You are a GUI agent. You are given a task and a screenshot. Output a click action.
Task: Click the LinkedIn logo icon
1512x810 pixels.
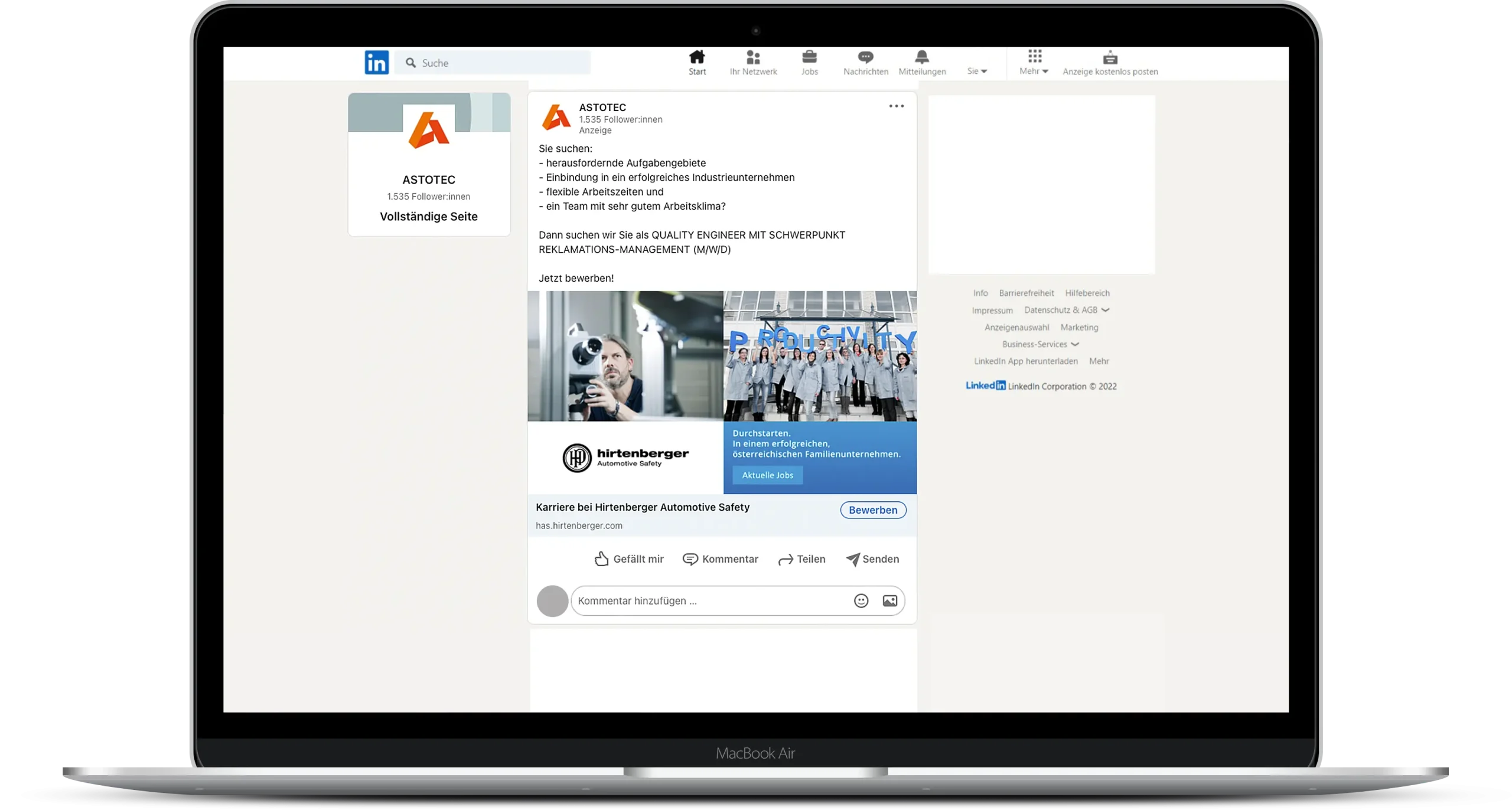click(376, 63)
